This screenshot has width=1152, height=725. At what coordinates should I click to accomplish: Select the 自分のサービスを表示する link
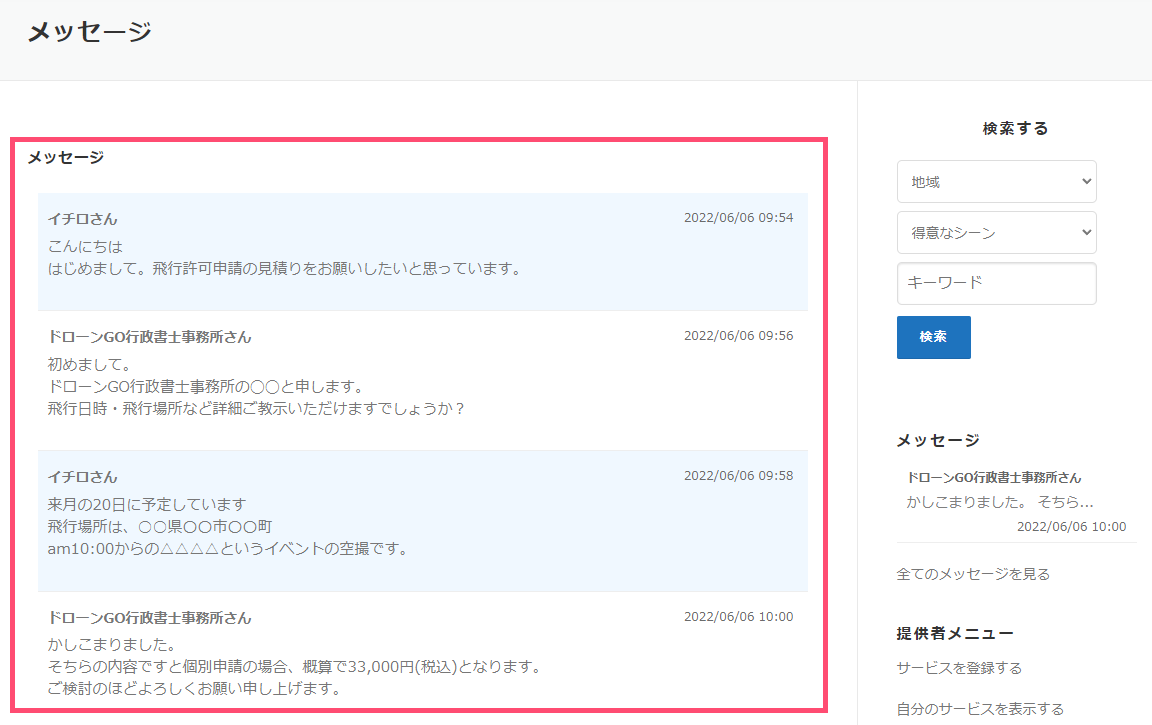pos(980,709)
